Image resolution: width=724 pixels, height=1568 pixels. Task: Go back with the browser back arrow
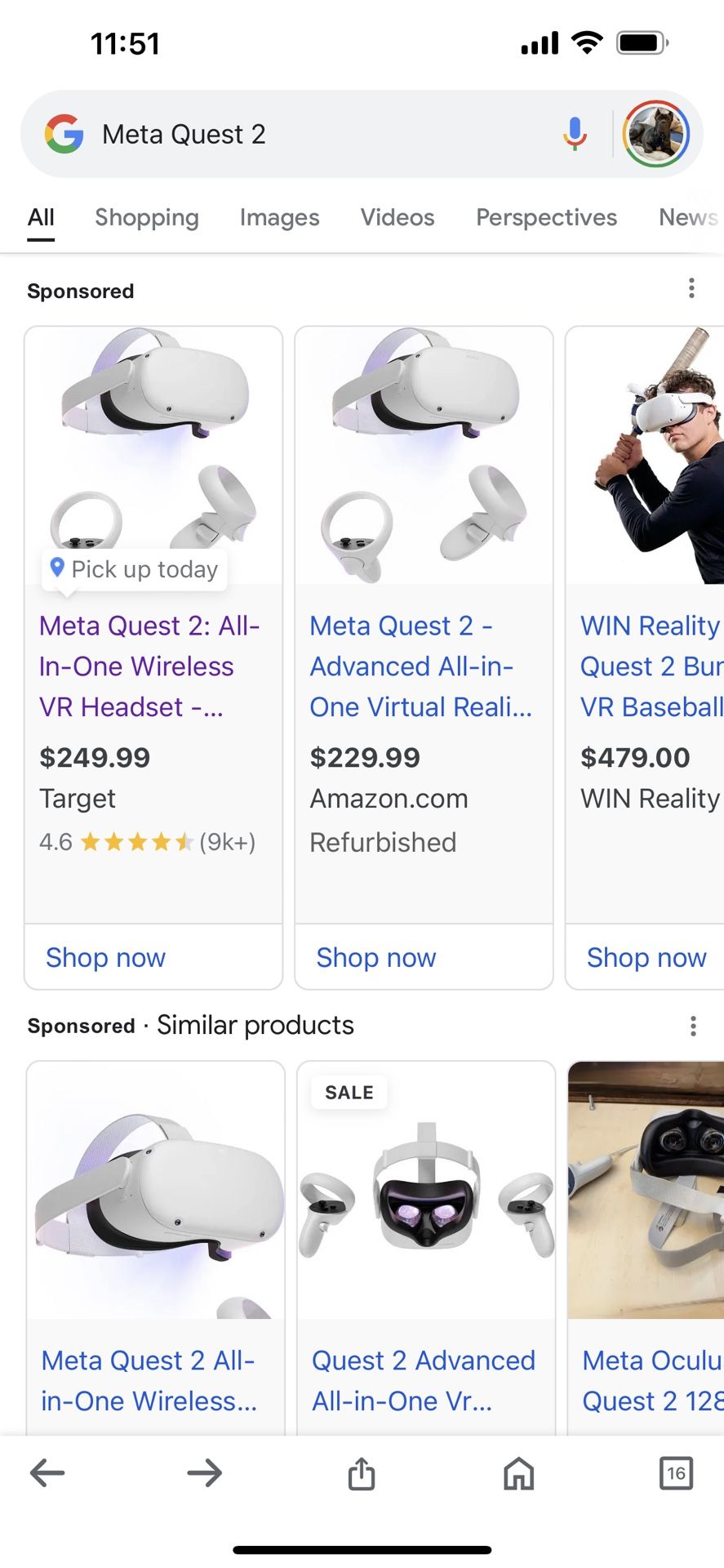[47, 1473]
